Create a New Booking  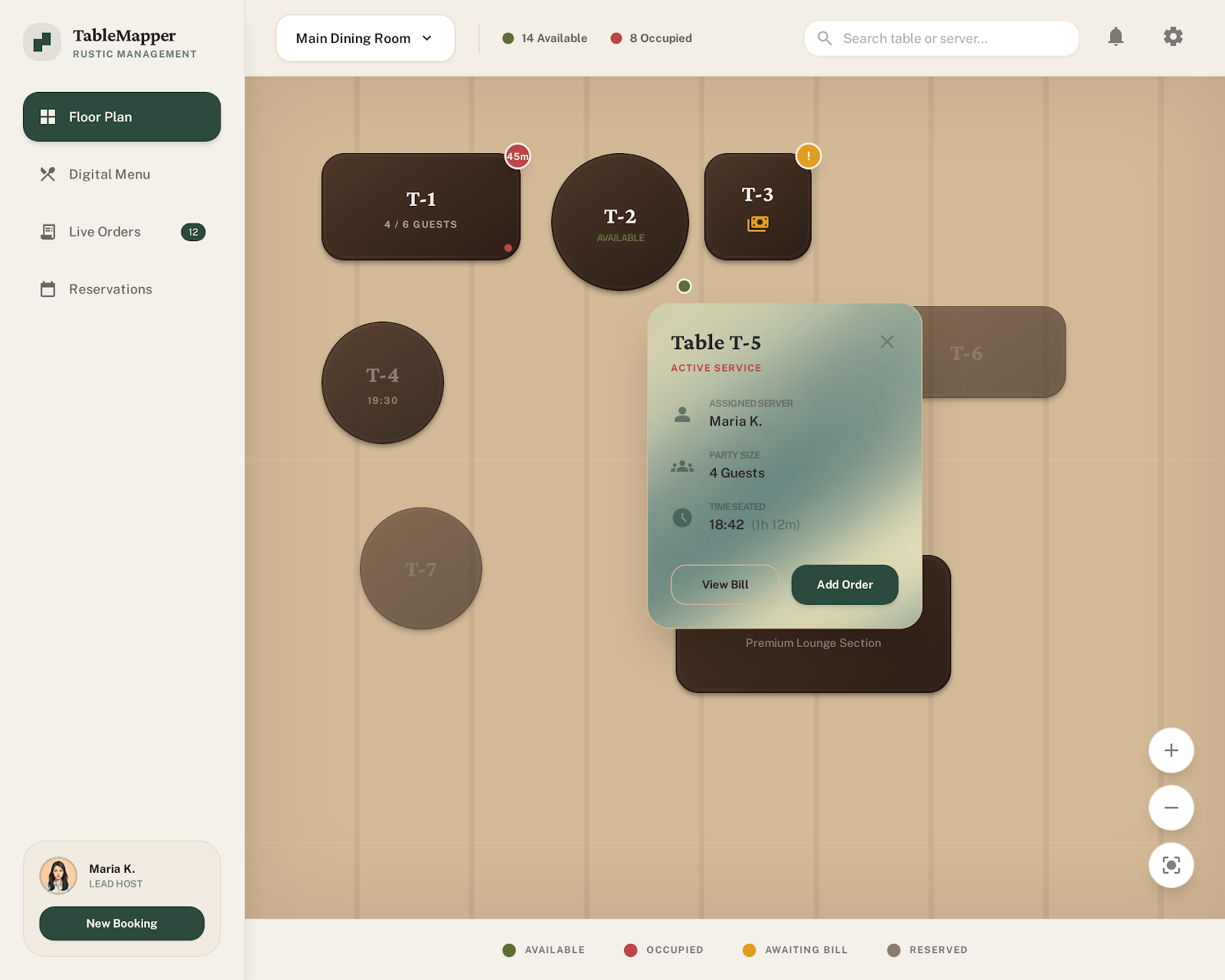(122, 923)
